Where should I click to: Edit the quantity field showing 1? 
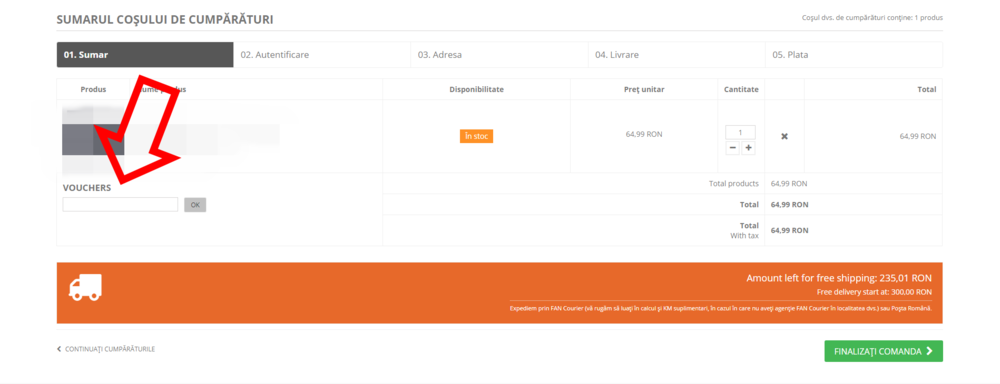740,133
